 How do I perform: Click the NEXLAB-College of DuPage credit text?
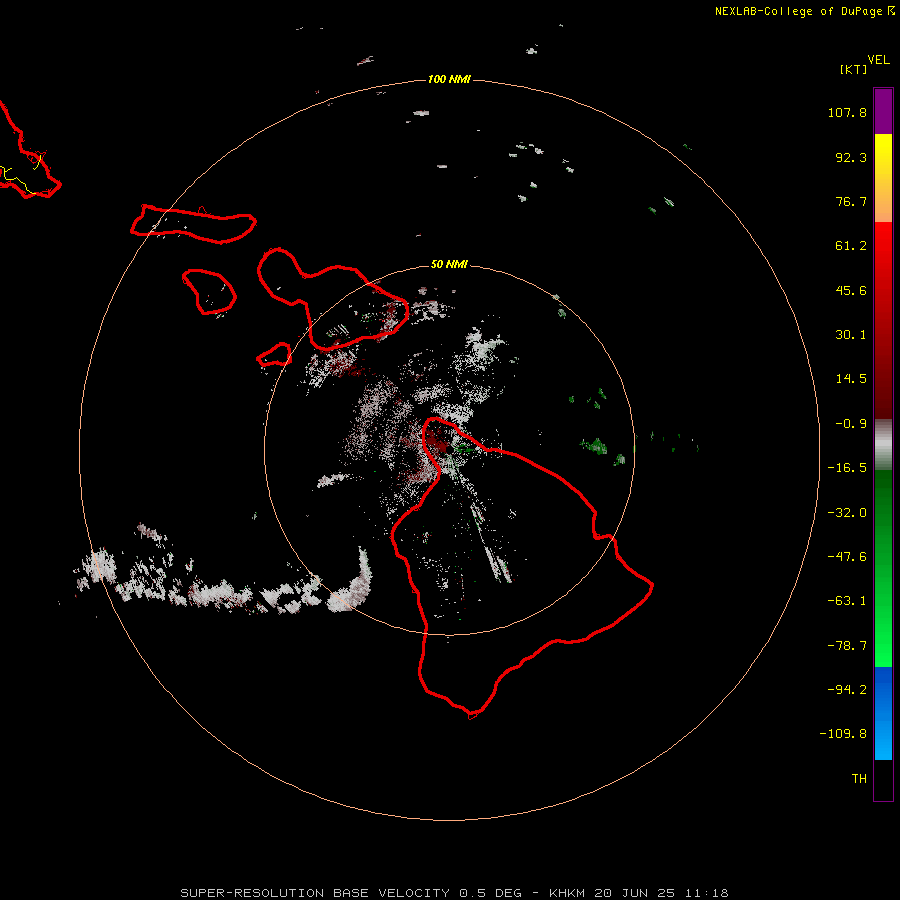point(804,11)
